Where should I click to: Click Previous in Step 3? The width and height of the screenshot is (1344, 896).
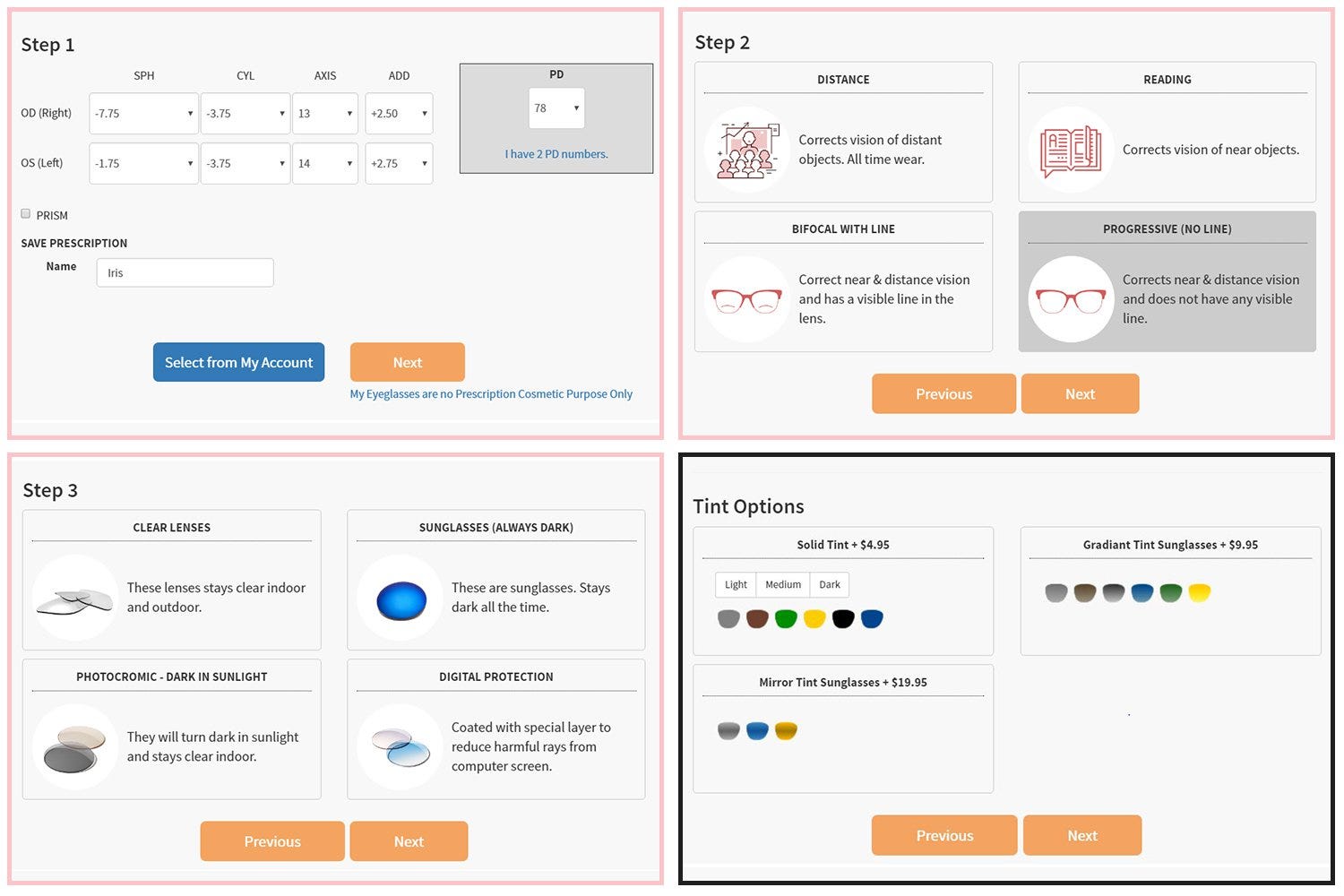(272, 841)
